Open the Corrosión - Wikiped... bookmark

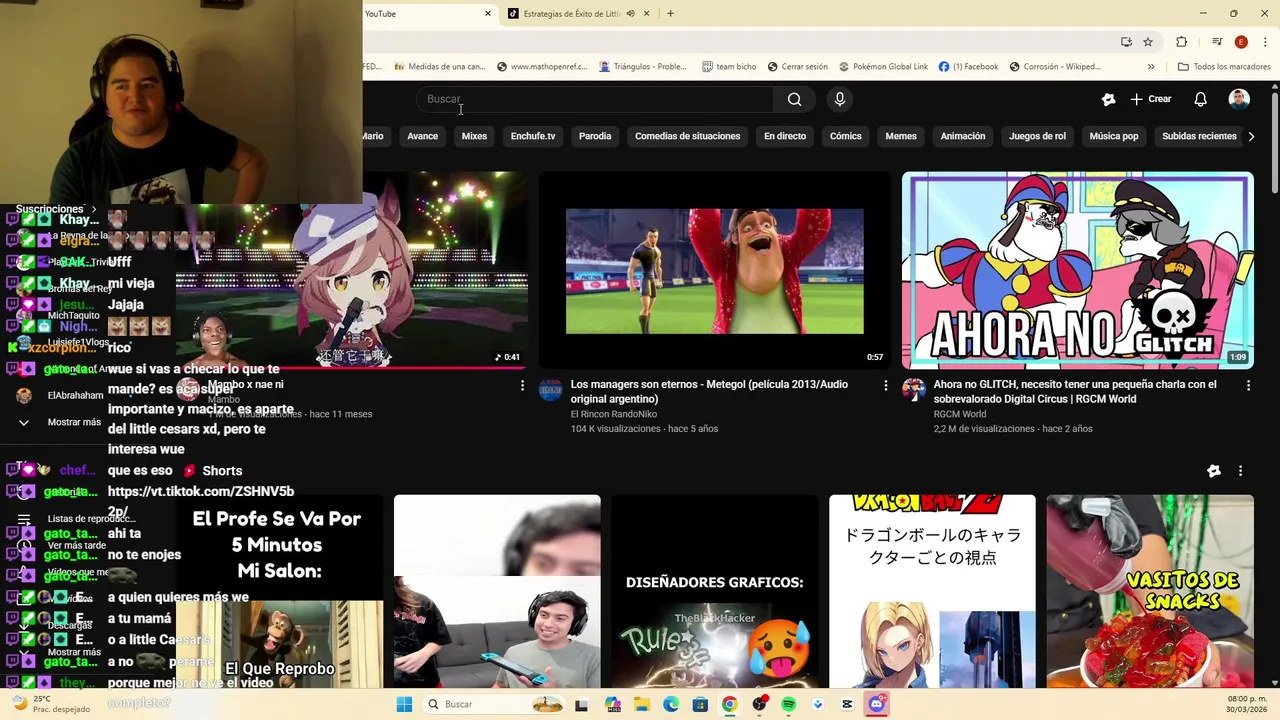click(x=1055, y=67)
